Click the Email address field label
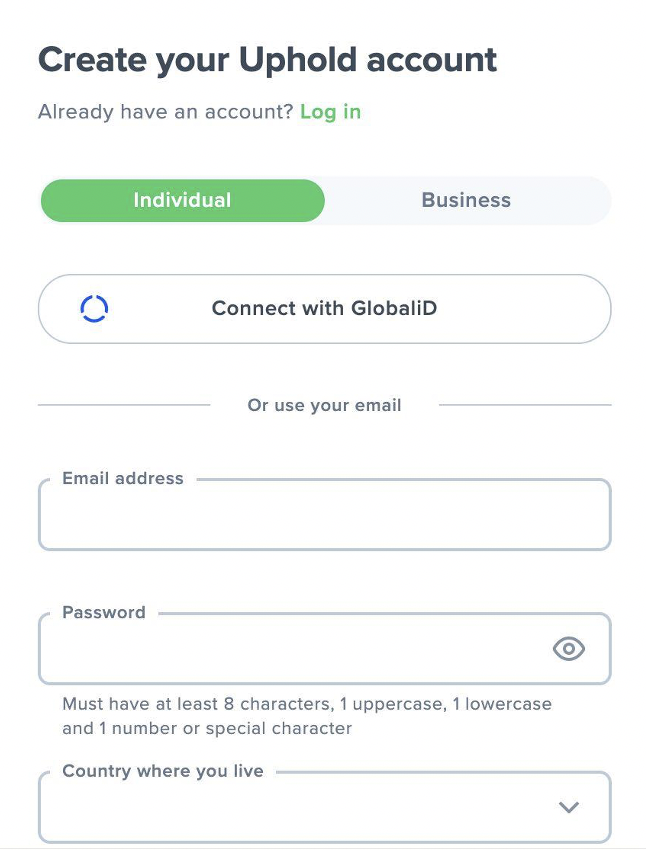The width and height of the screenshot is (646, 850). pos(123,478)
